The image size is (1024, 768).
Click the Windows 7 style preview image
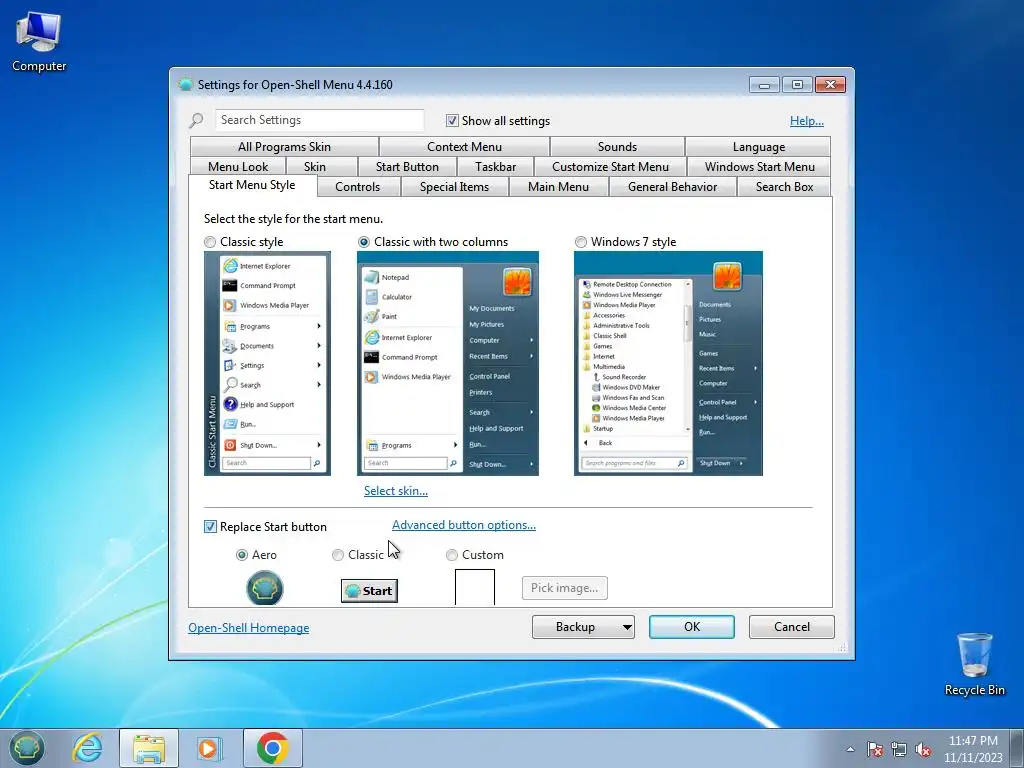tap(668, 364)
